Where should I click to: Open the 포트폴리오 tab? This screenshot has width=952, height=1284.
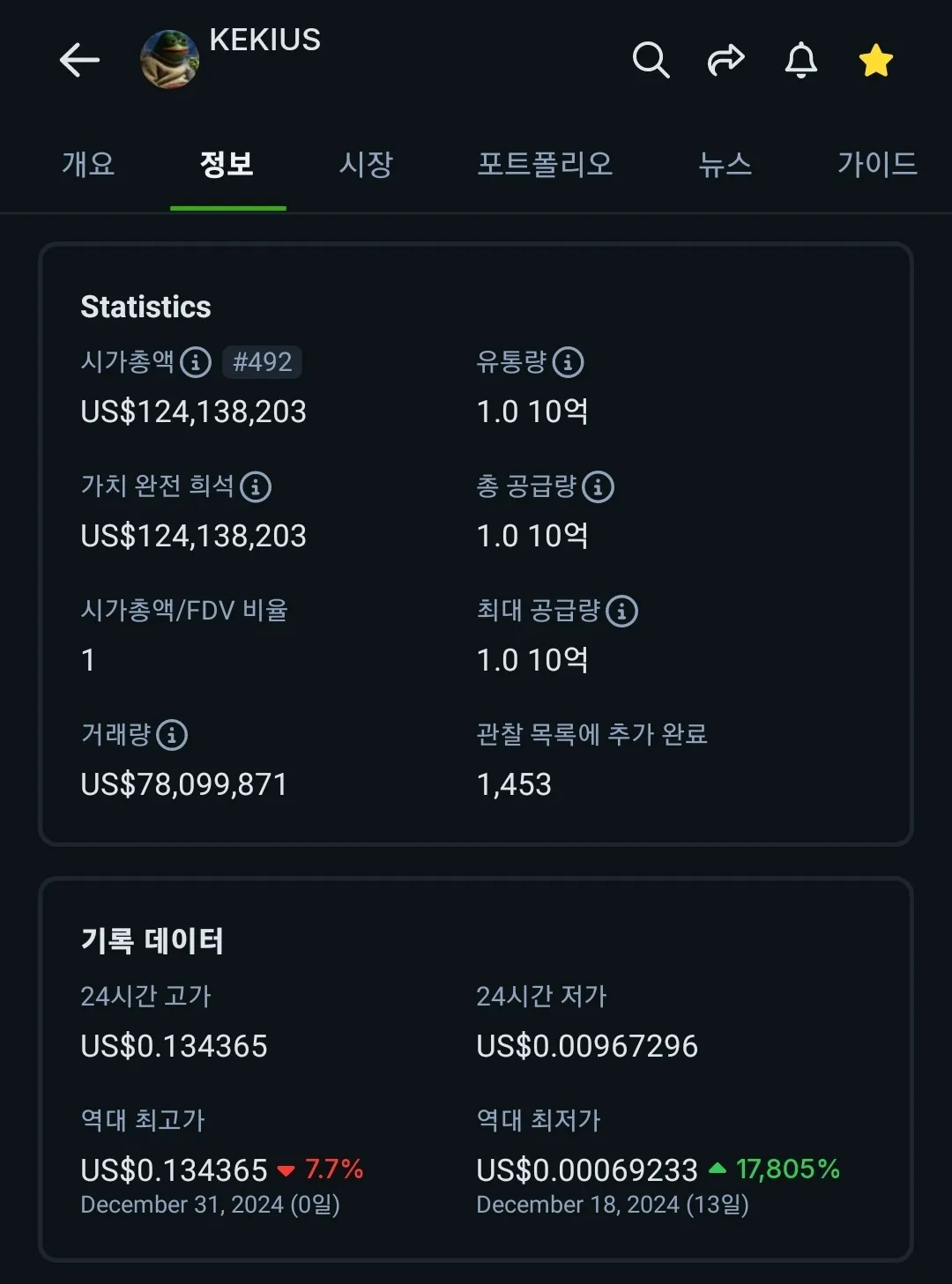point(545,164)
